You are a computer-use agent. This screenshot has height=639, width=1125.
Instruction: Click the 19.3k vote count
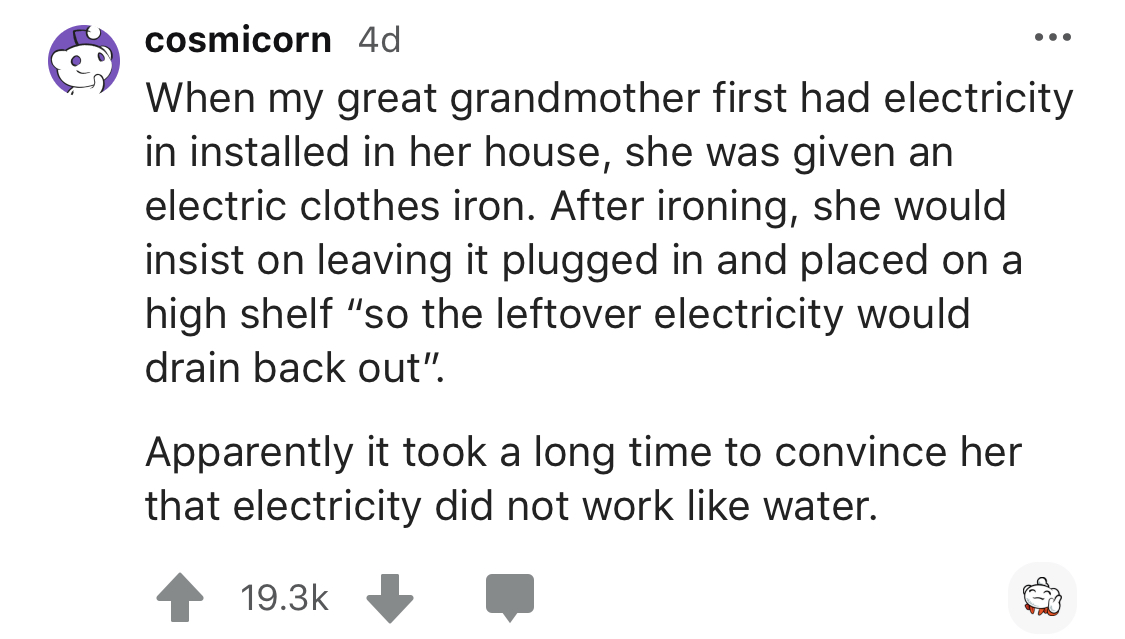pos(285,598)
